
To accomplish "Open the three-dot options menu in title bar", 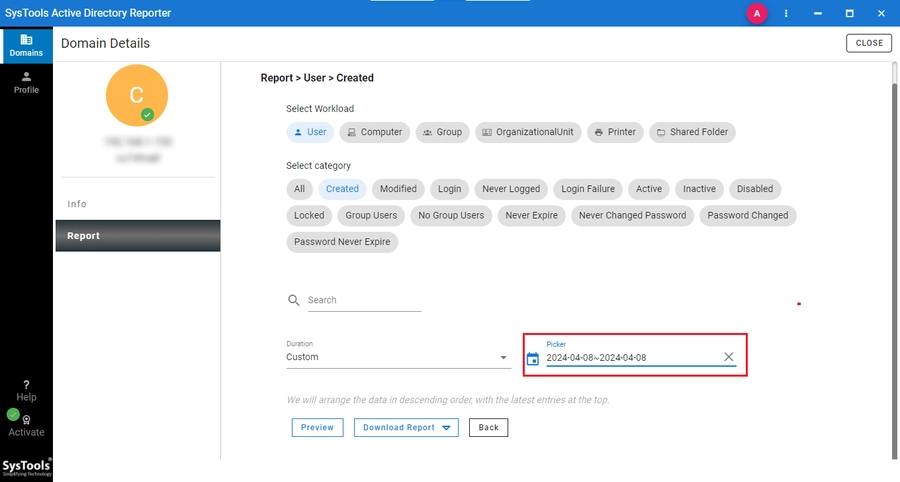I will [786, 13].
